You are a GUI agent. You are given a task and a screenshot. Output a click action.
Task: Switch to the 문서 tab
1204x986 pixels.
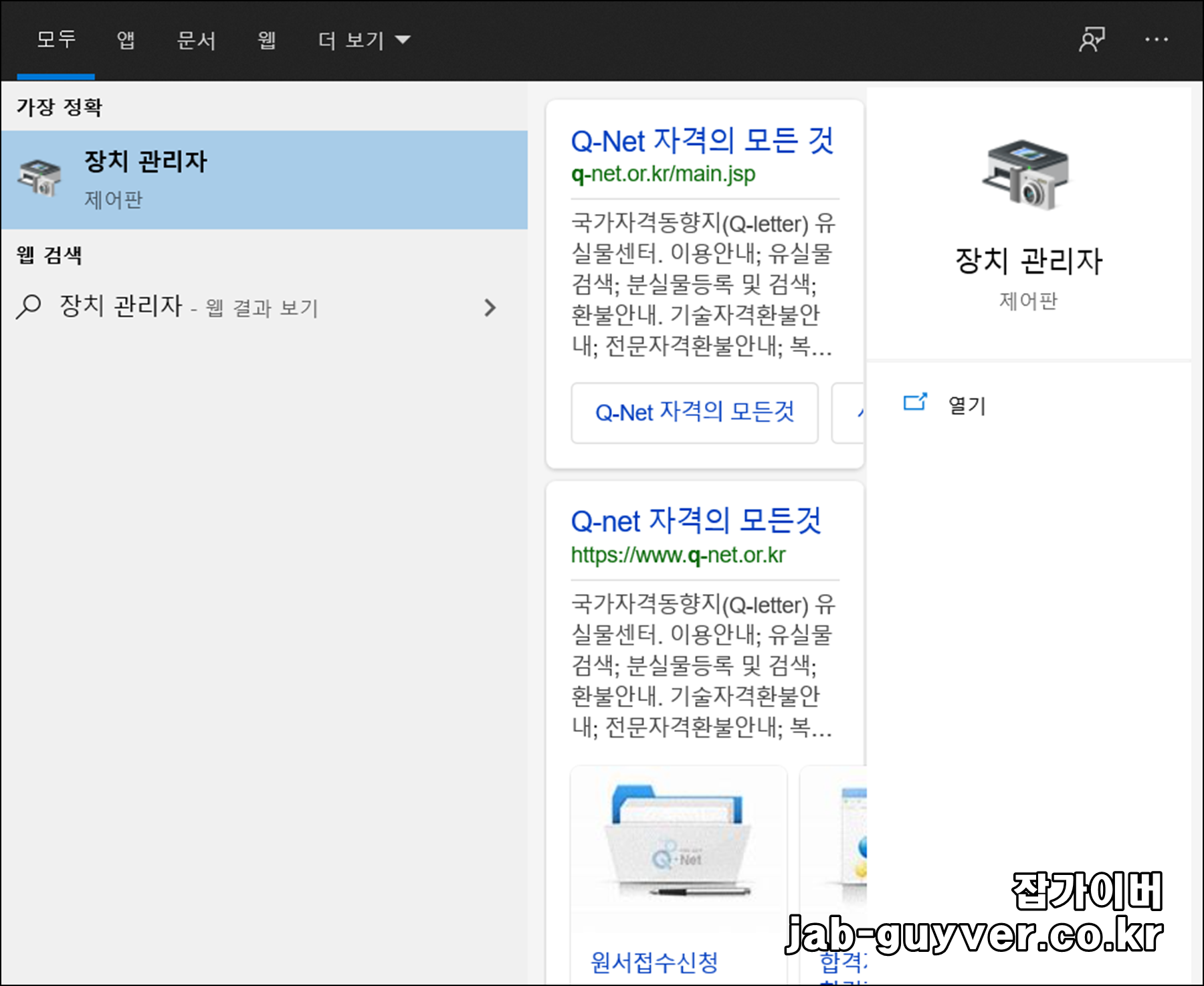[196, 40]
